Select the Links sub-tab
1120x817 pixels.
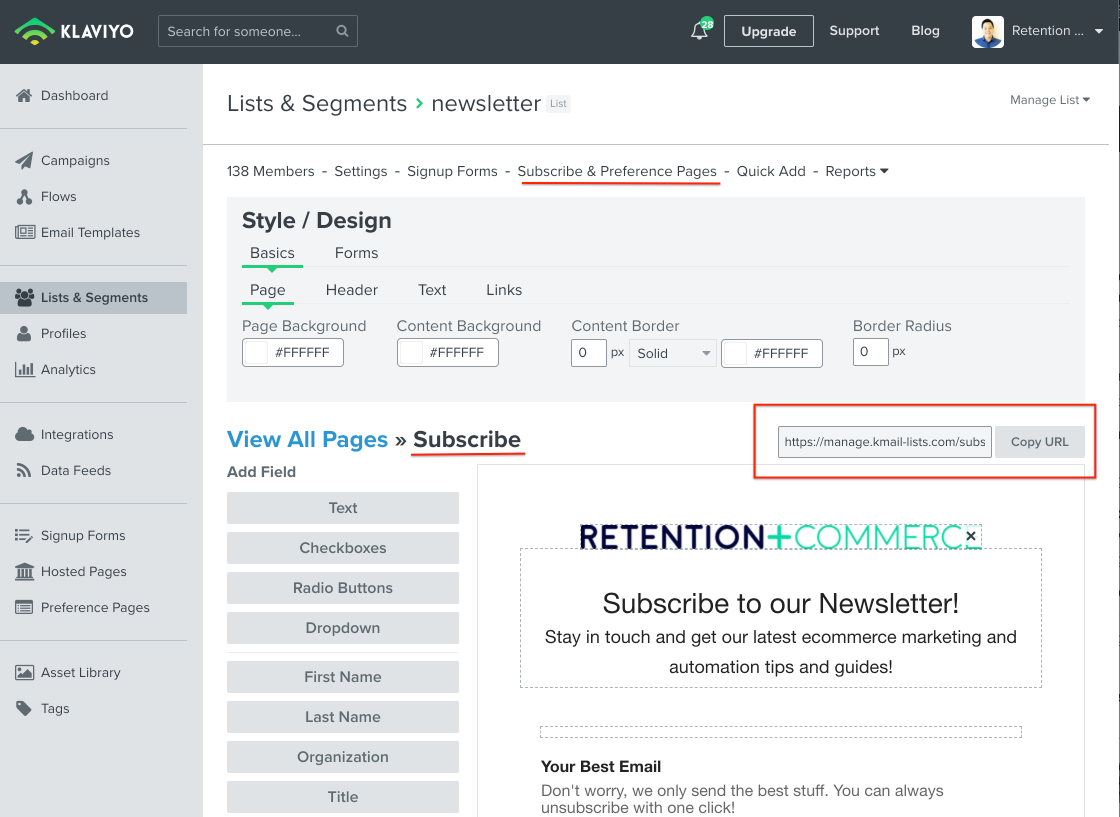(x=504, y=290)
